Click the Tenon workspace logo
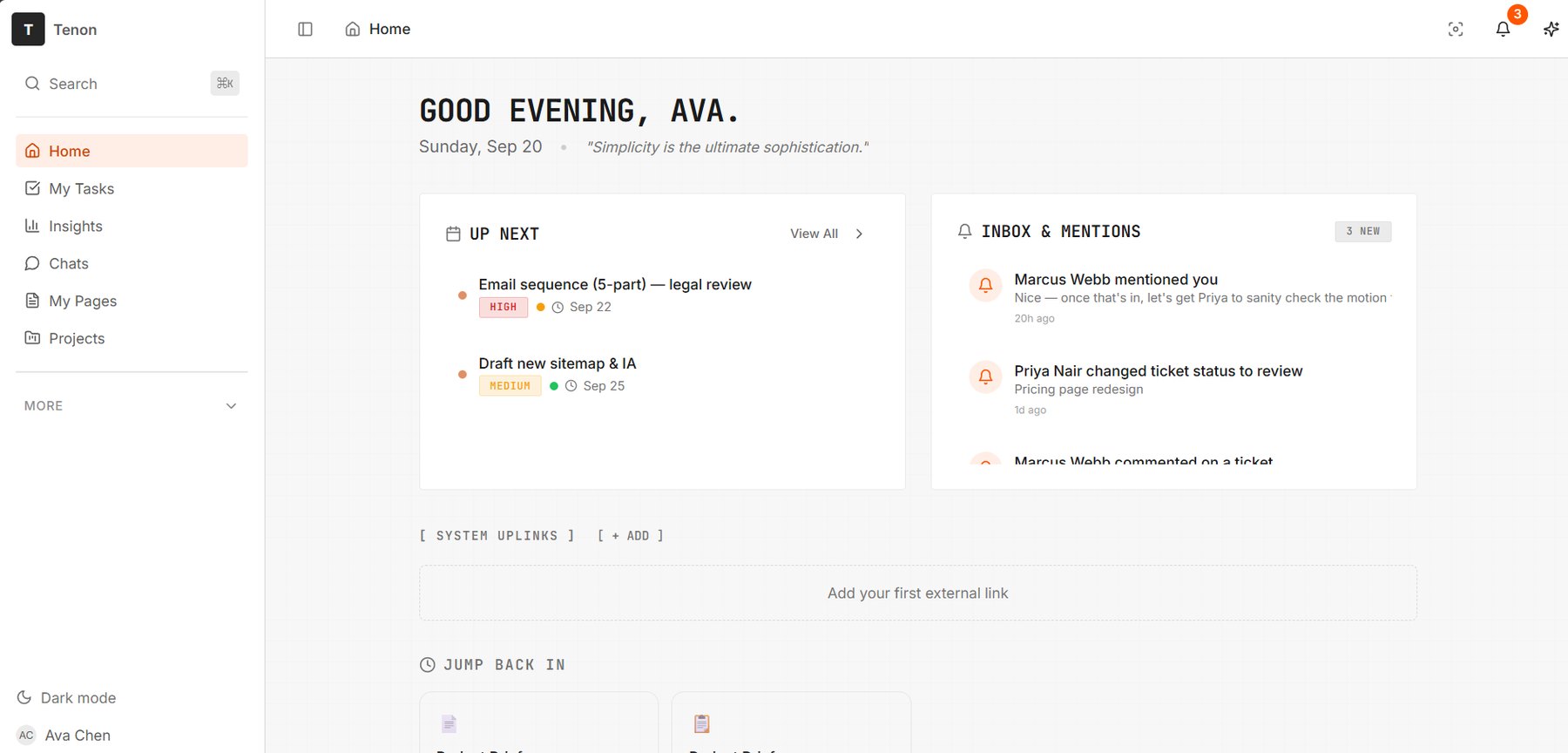 28,29
